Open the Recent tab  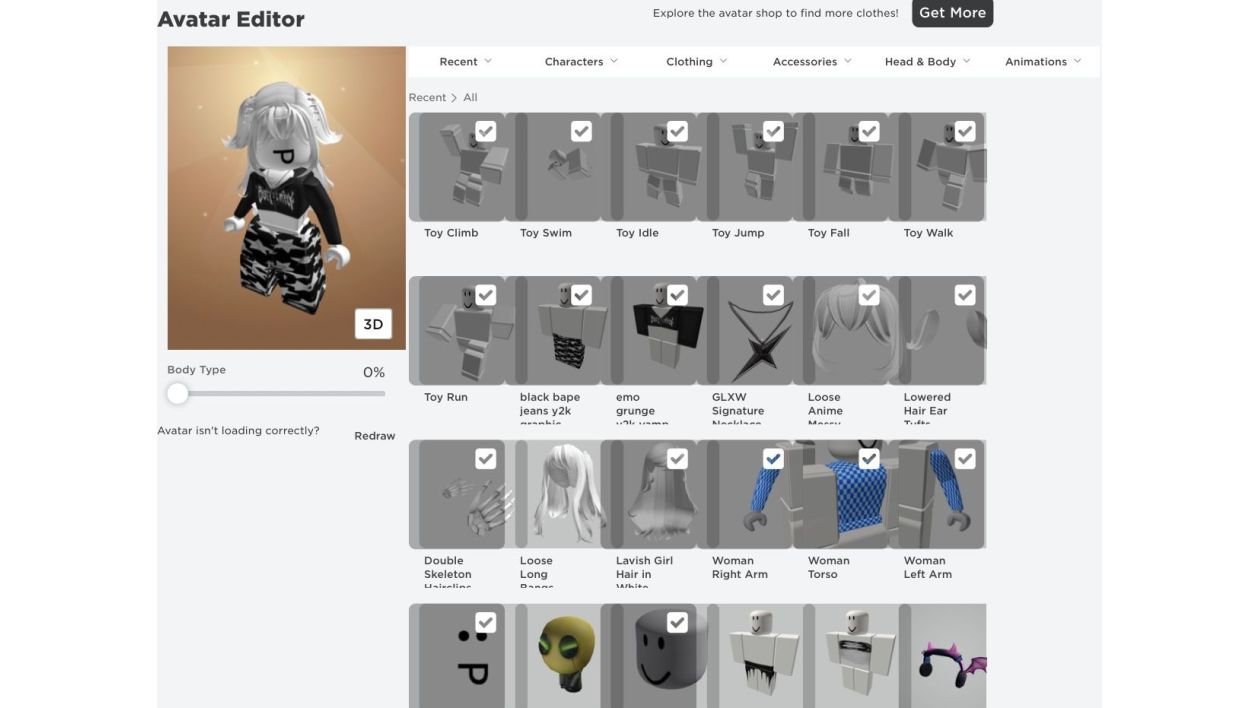(466, 61)
